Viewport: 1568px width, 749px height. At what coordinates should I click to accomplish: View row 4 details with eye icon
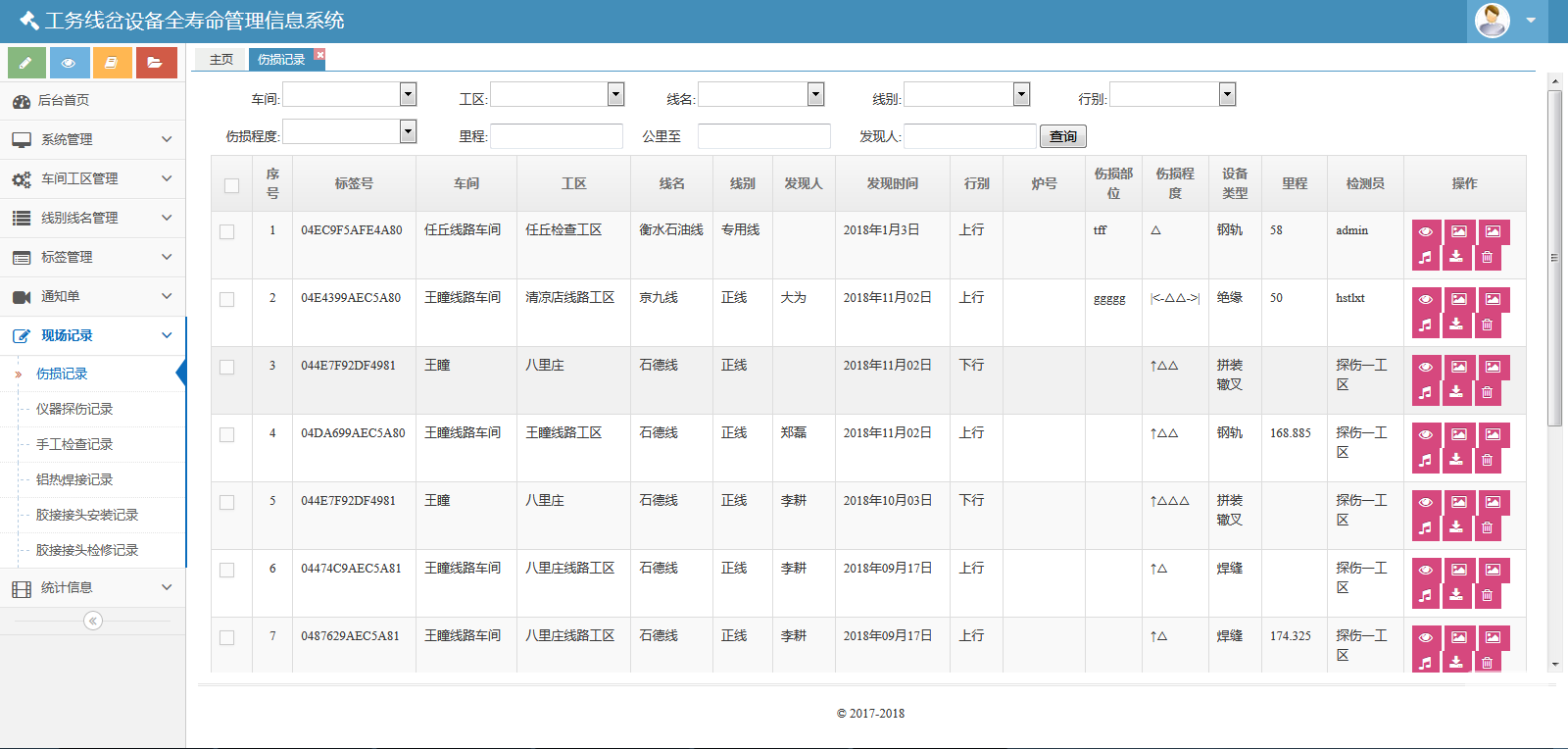1426,434
